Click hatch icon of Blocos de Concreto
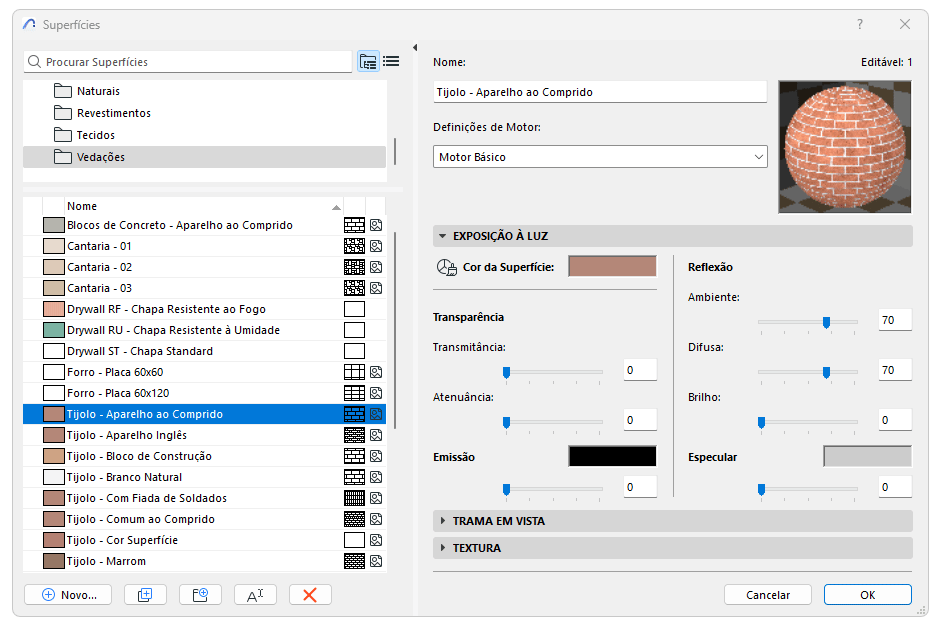 coord(354,225)
